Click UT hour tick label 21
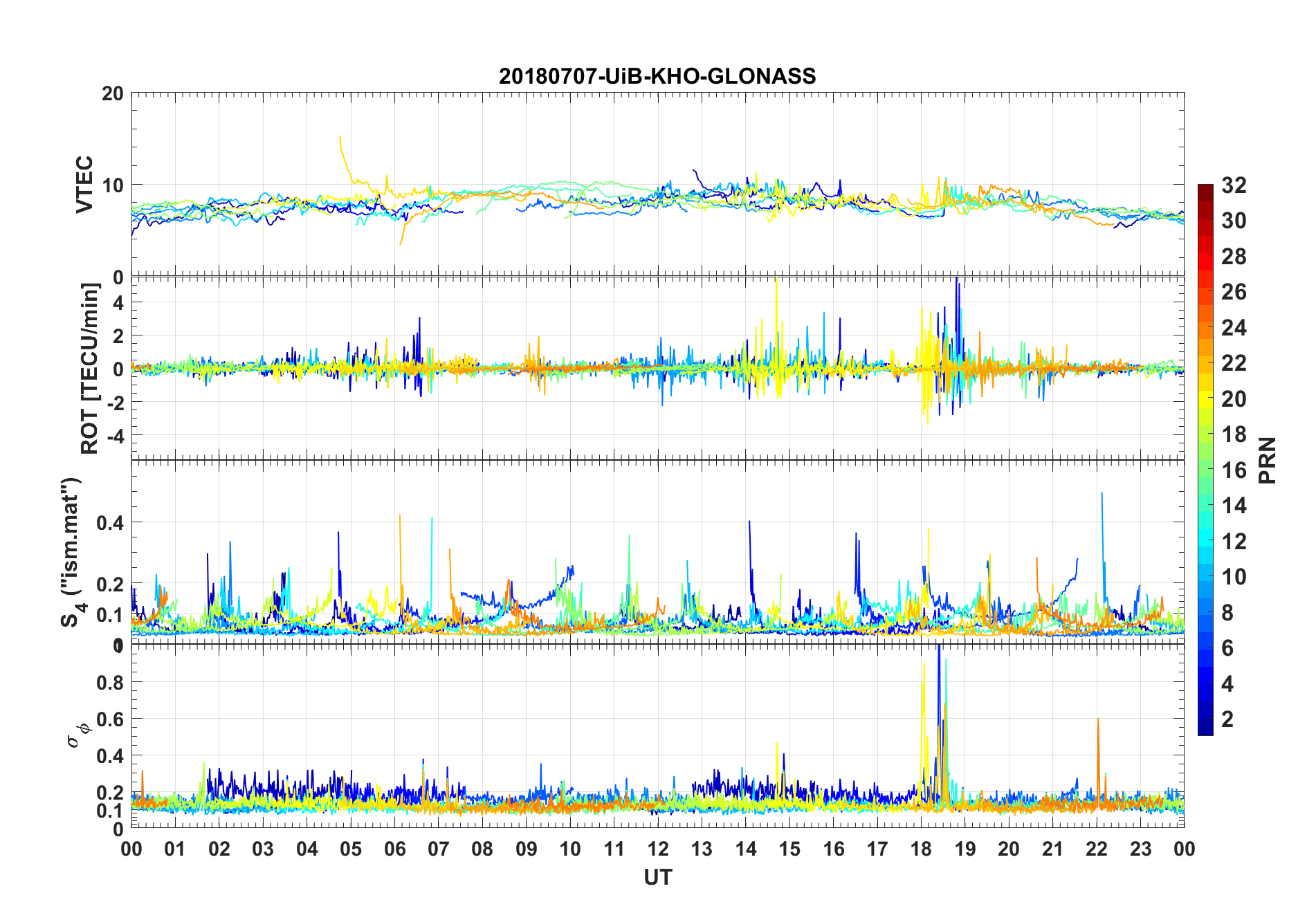 [x=1053, y=849]
